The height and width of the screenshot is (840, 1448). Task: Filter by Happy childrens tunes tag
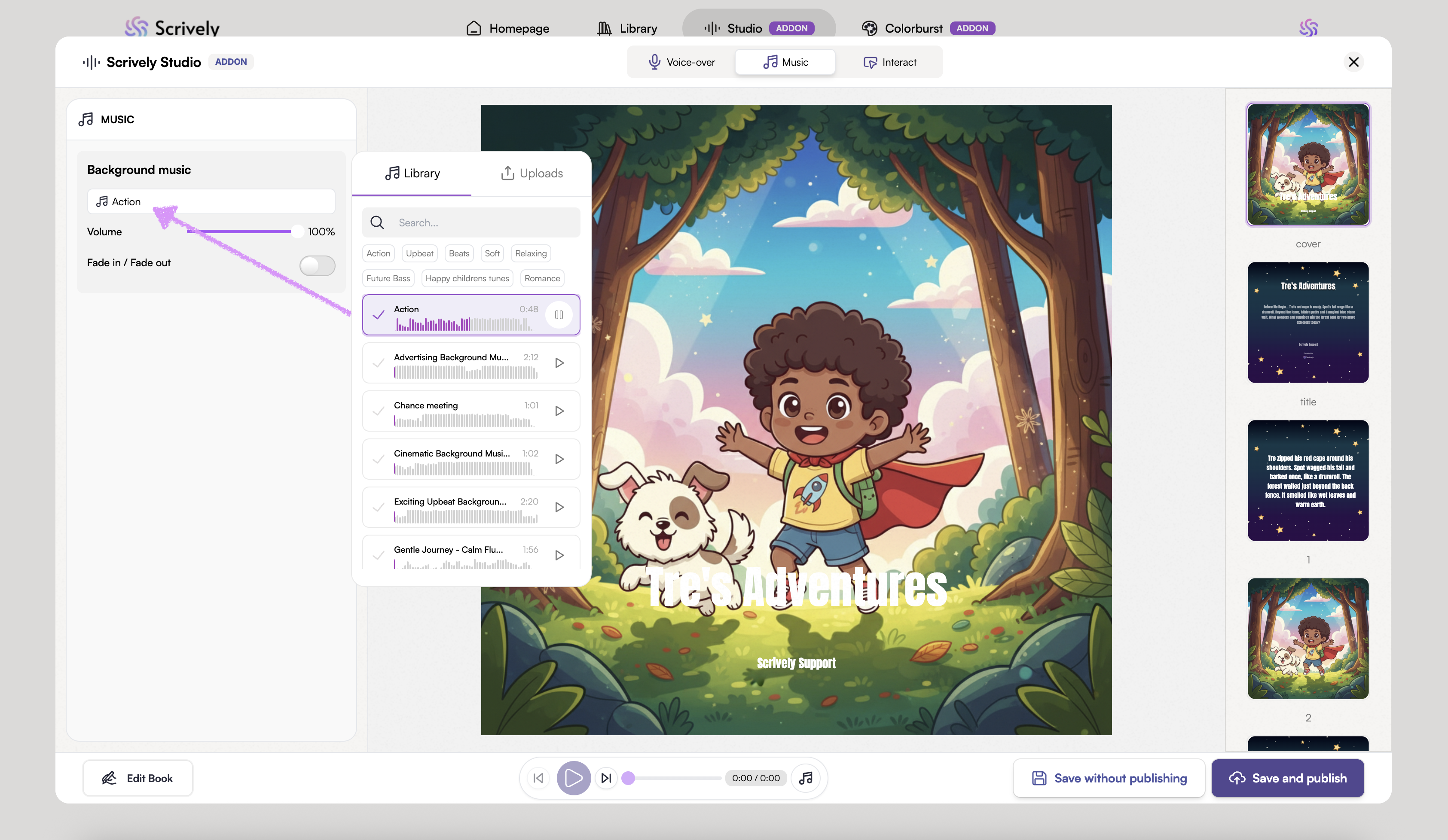[467, 278]
